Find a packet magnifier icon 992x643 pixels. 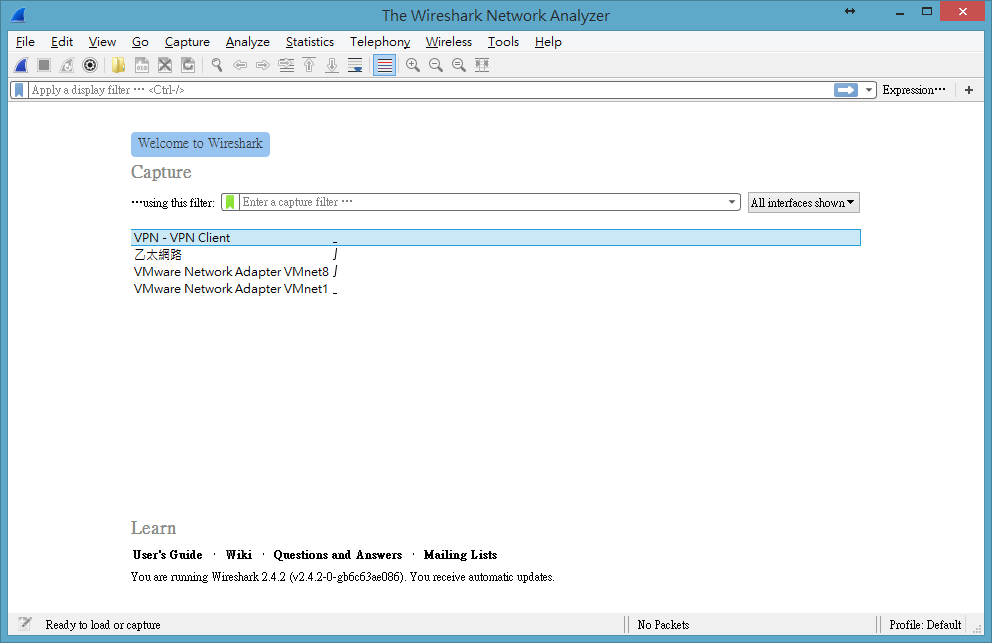click(217, 65)
